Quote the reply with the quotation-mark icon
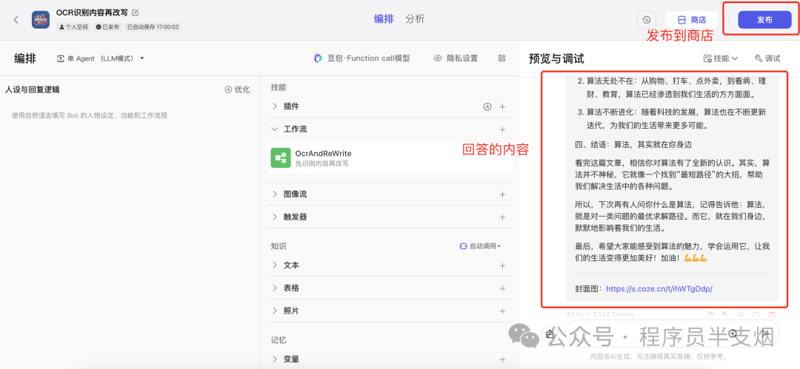The height and width of the screenshot is (369, 800). (x=741, y=315)
